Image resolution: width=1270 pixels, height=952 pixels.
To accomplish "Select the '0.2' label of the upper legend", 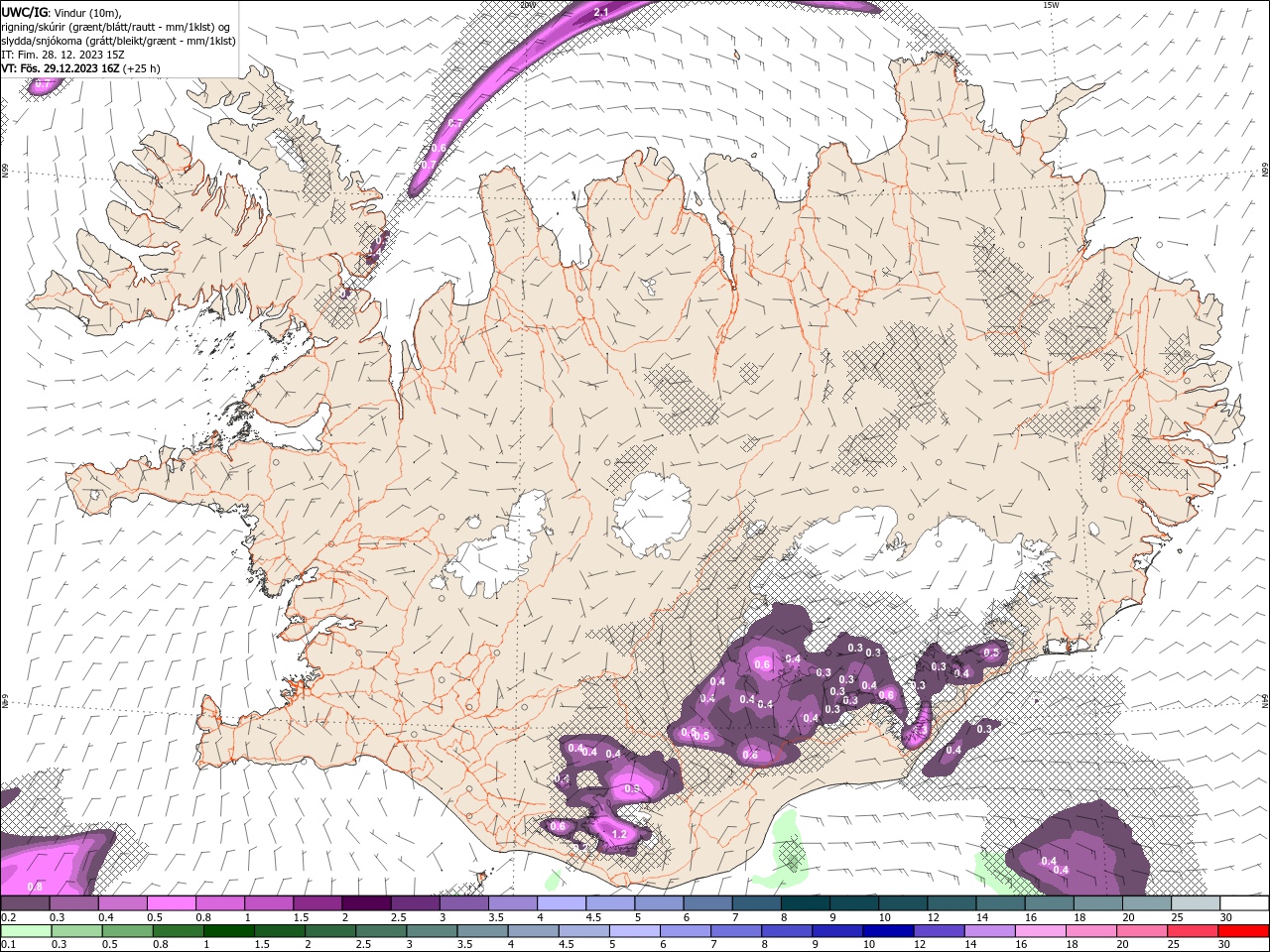I will click(9, 917).
